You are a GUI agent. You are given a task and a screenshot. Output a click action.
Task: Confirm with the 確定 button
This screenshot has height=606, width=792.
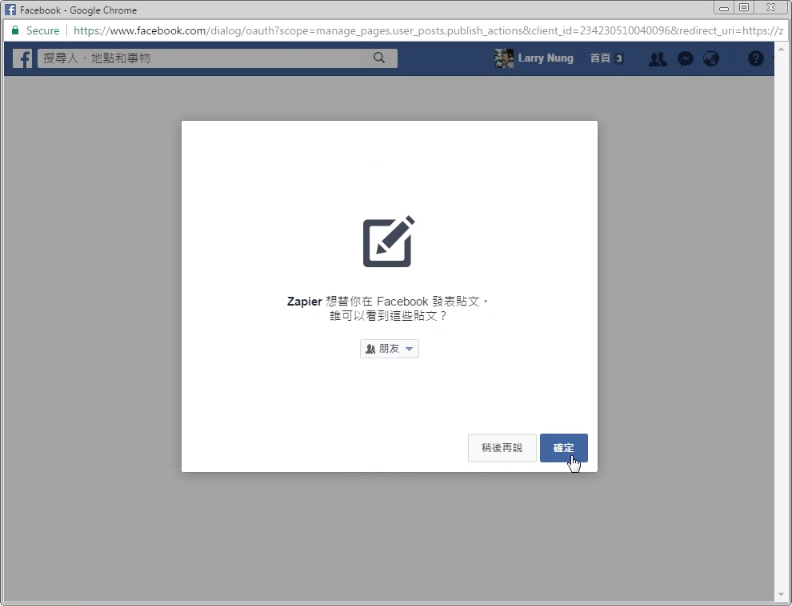(564, 447)
